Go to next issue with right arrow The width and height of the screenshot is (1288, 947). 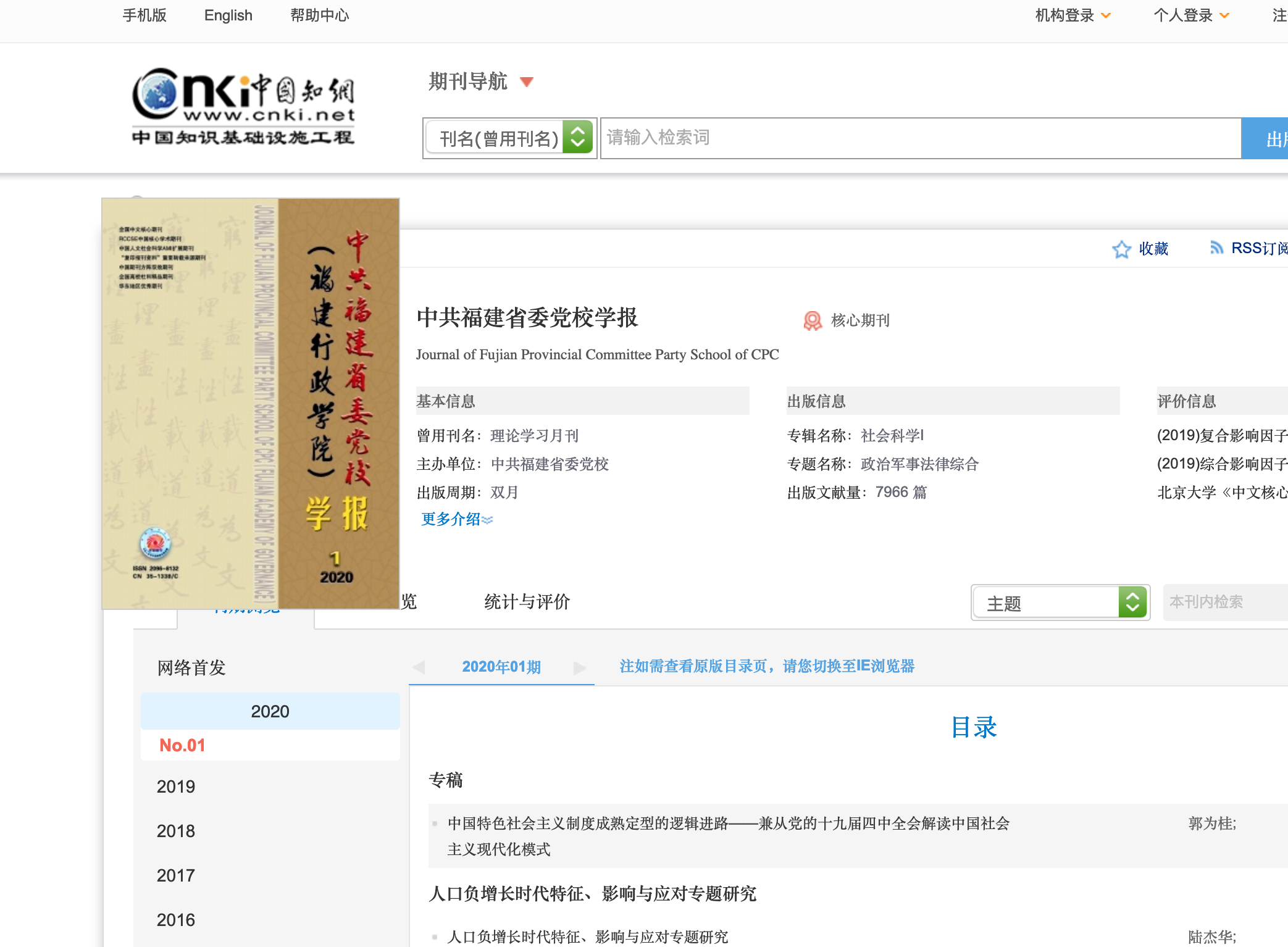click(579, 667)
